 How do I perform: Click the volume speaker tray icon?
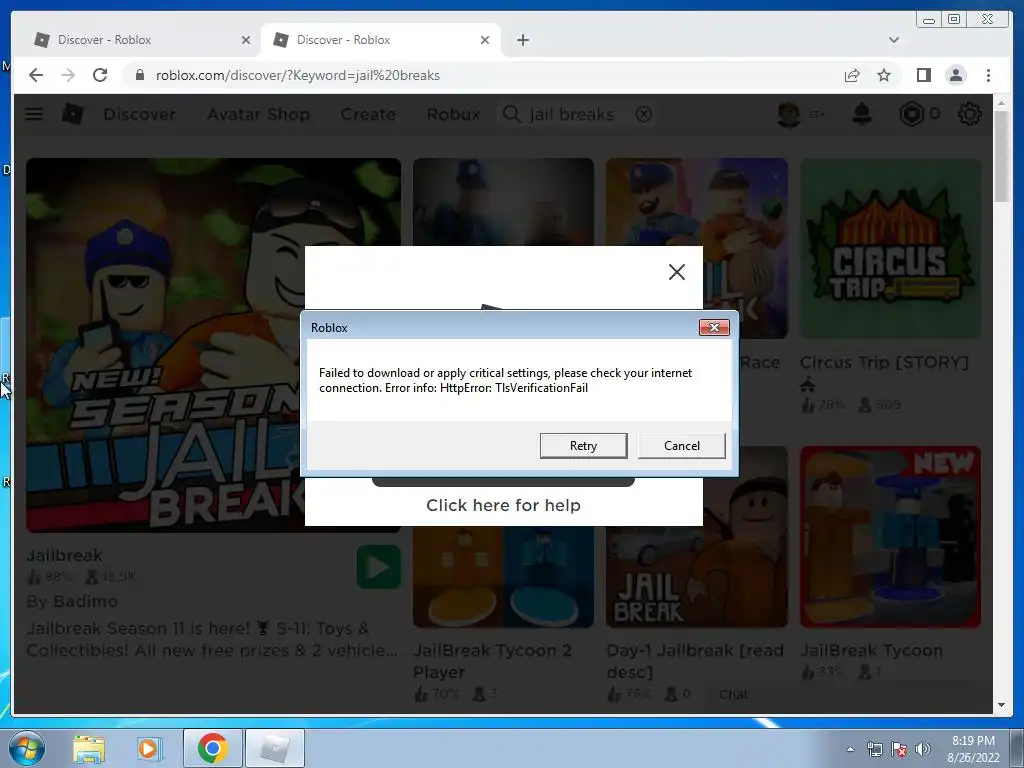(x=923, y=749)
